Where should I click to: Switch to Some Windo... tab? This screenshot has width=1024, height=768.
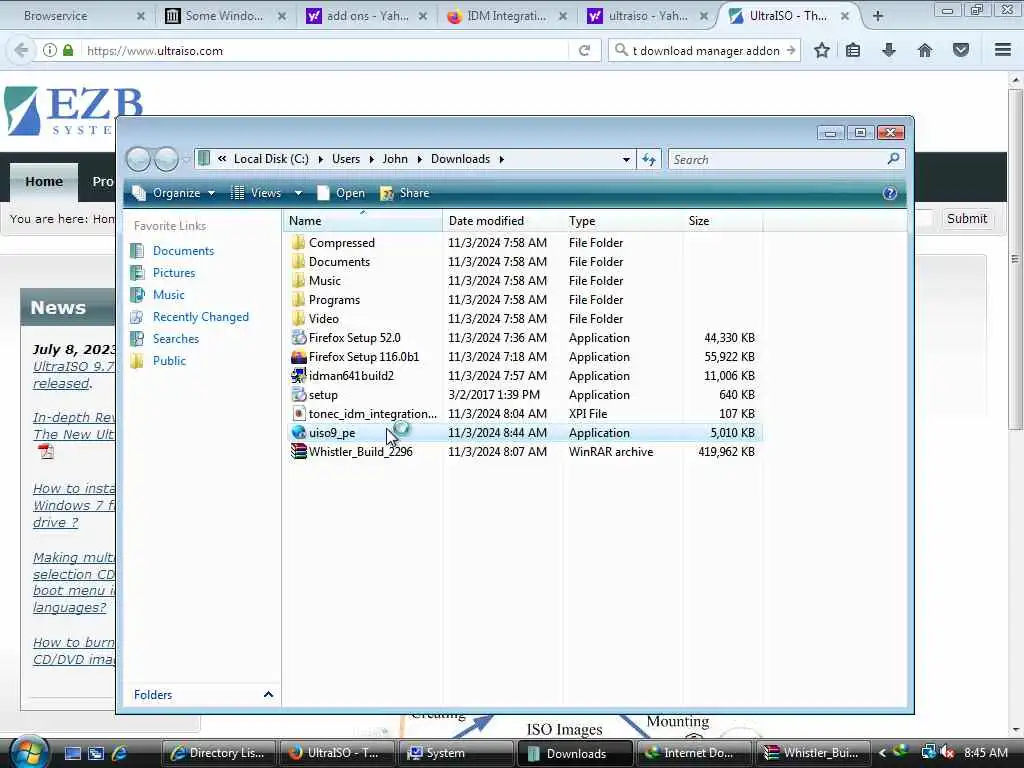pyautogui.click(x=224, y=16)
